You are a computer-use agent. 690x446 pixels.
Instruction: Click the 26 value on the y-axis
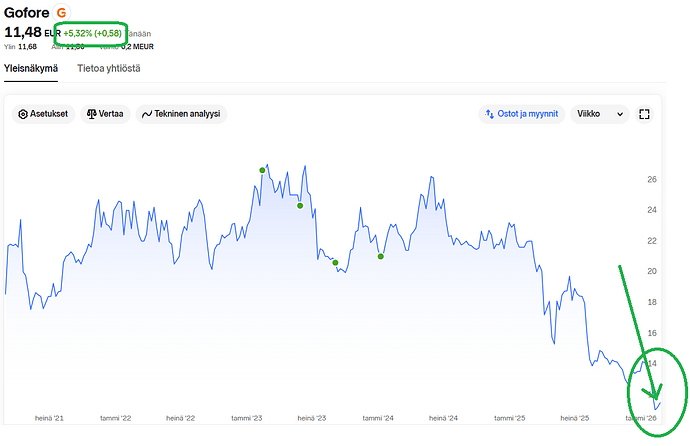point(651,179)
